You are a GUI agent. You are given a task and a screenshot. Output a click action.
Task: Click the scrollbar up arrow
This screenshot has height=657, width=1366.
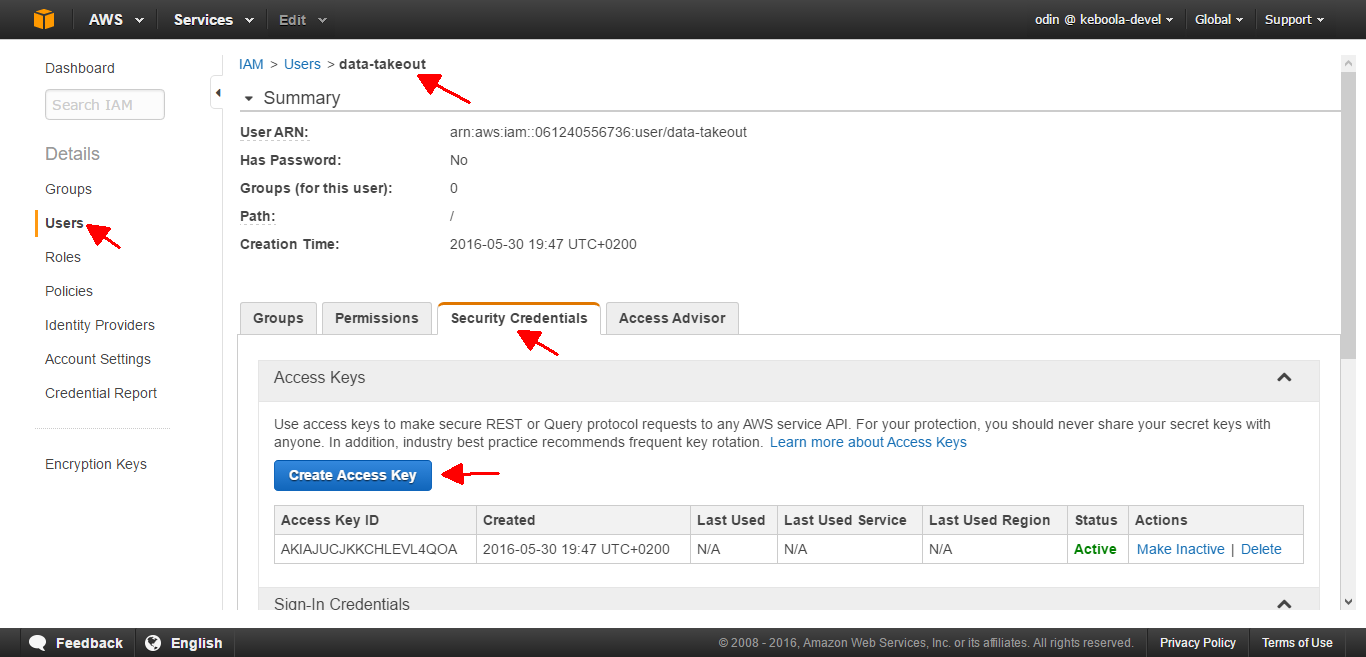(x=1348, y=62)
